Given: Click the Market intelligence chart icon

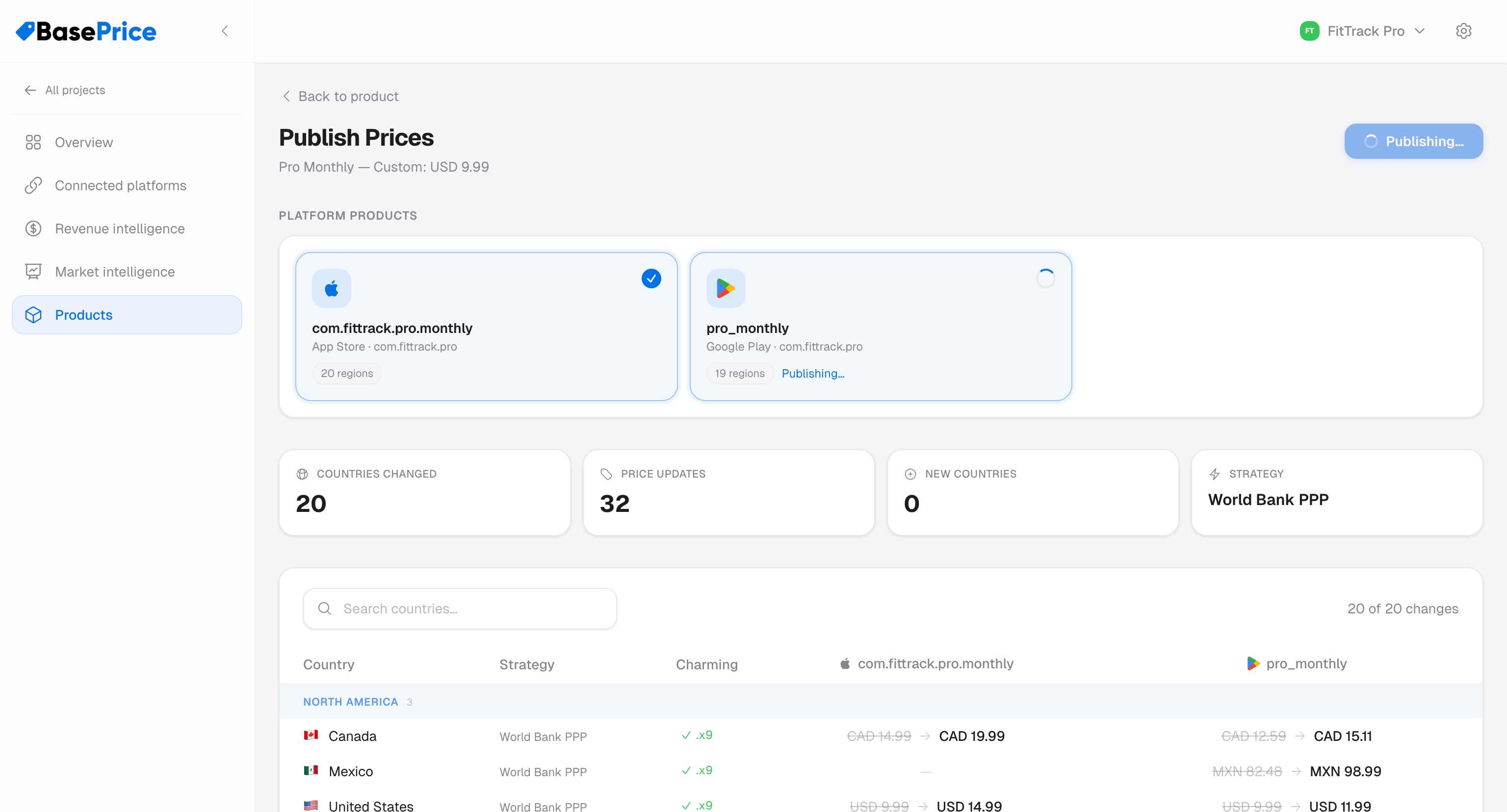Looking at the screenshot, I should 33,272.
